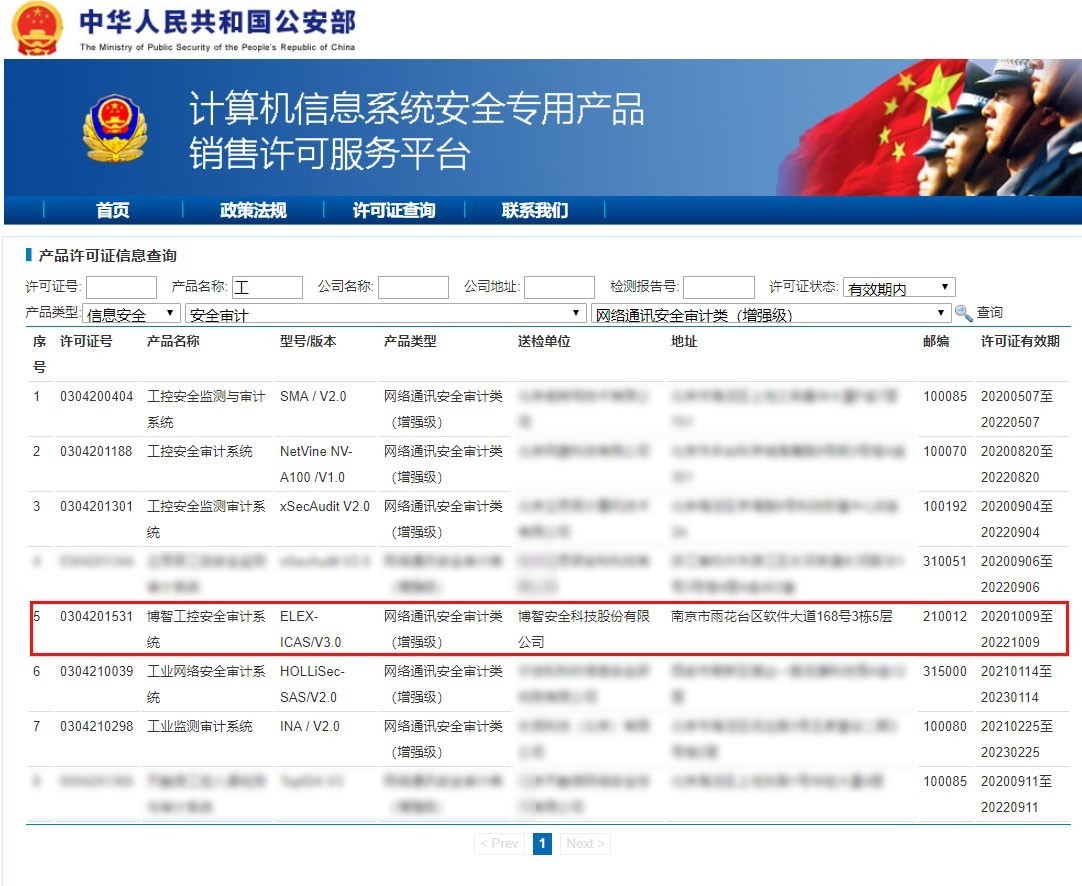Click the 公司名称 input field
Image resolution: width=1082 pixels, height=886 pixels.
tap(413, 287)
